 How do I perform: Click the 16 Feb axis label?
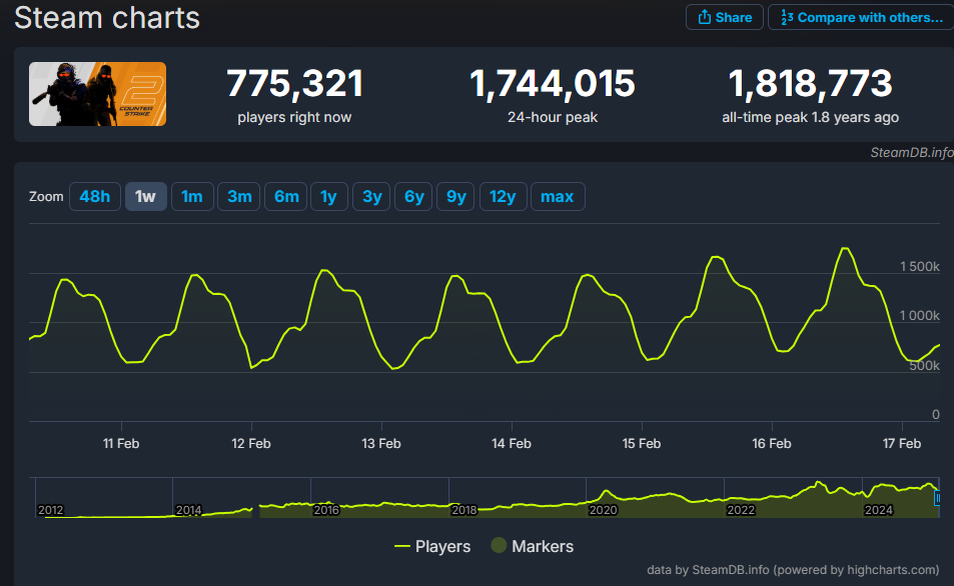click(771, 444)
